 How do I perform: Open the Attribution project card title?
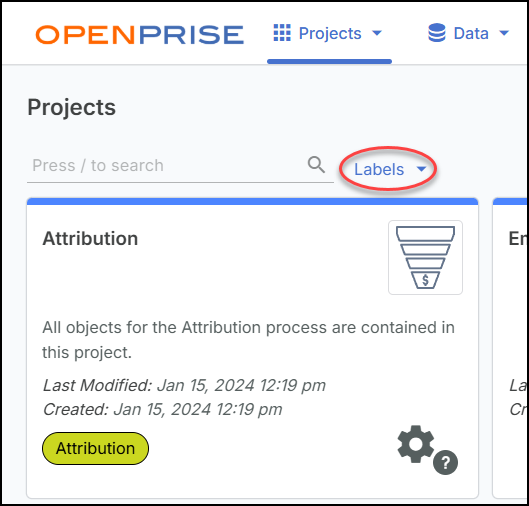click(90, 238)
